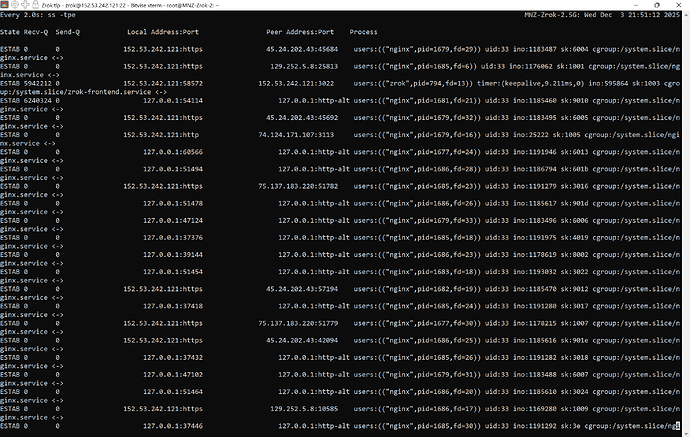
Task: Click local address 127.0.0.1:51454
Action: (173, 272)
